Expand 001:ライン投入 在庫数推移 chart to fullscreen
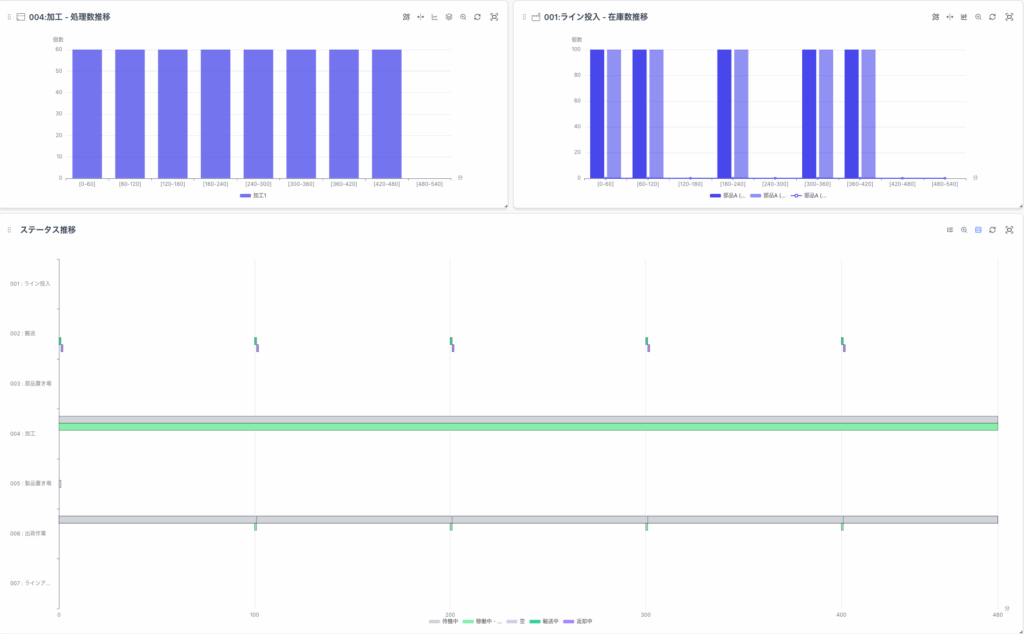The width and height of the screenshot is (1024, 634). click(1008, 17)
